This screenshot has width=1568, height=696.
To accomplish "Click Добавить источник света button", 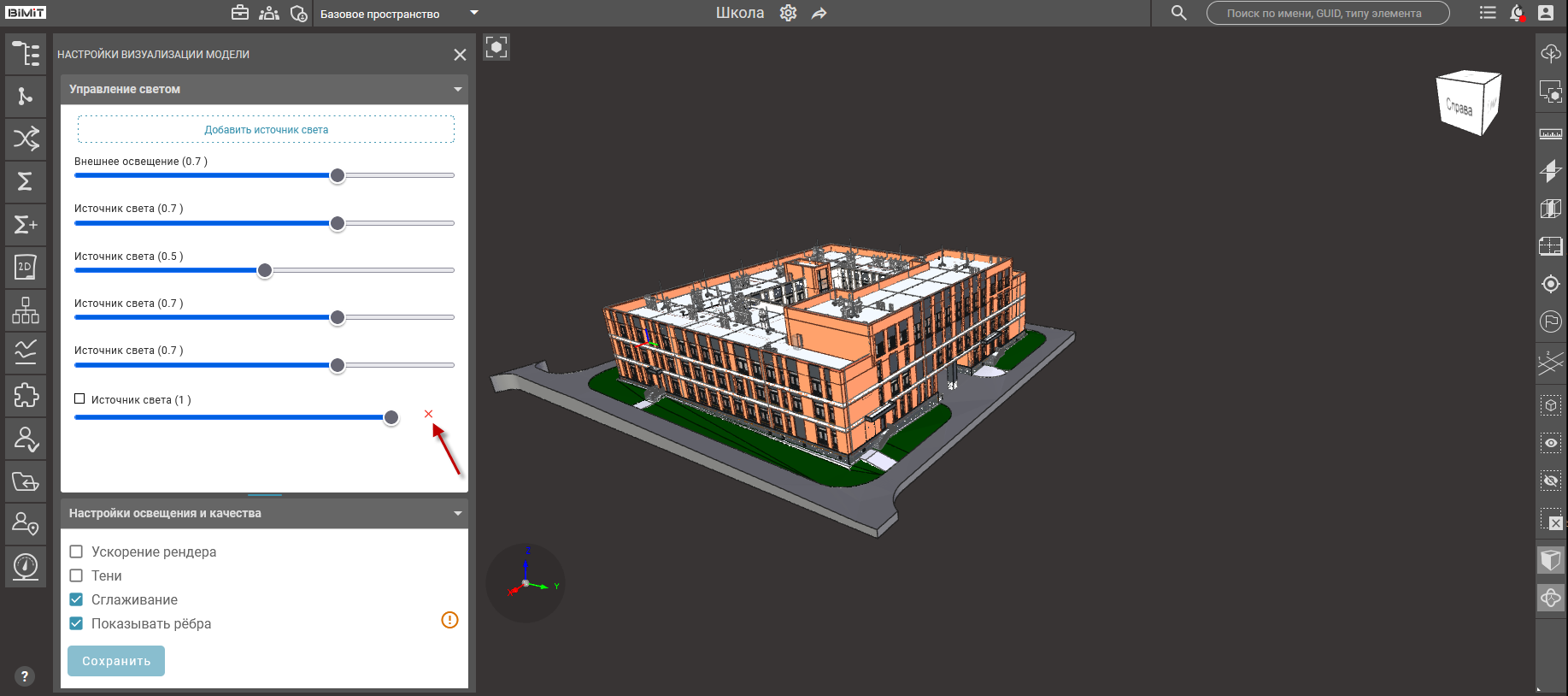I will tap(266, 130).
